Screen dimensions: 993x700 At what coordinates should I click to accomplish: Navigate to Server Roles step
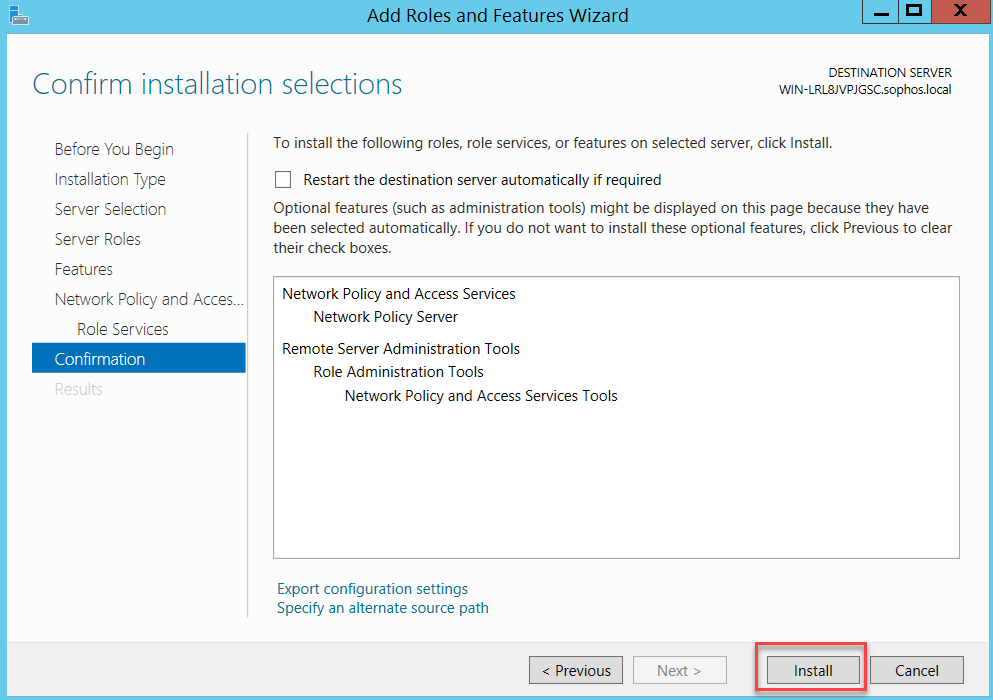[x=98, y=239]
